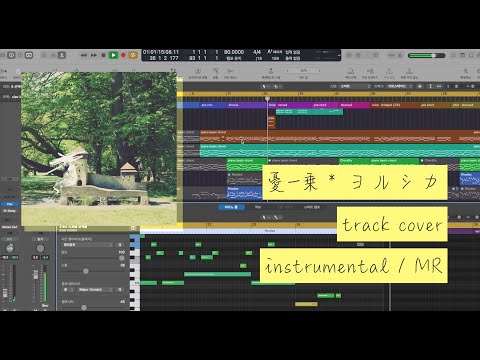Click the St Delay plugin slot

[x=10, y=211]
